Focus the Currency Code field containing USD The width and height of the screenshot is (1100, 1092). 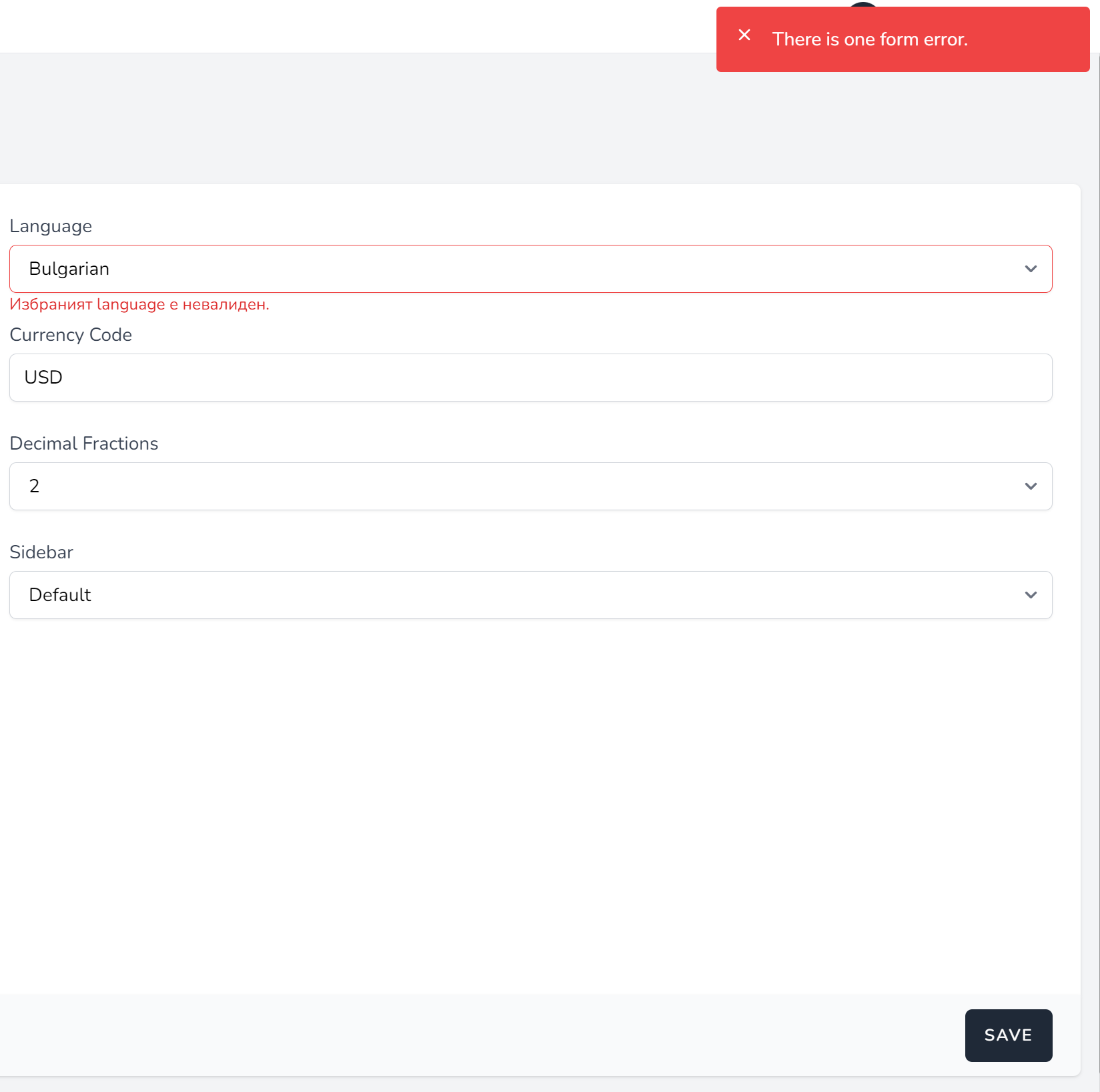tap(531, 378)
